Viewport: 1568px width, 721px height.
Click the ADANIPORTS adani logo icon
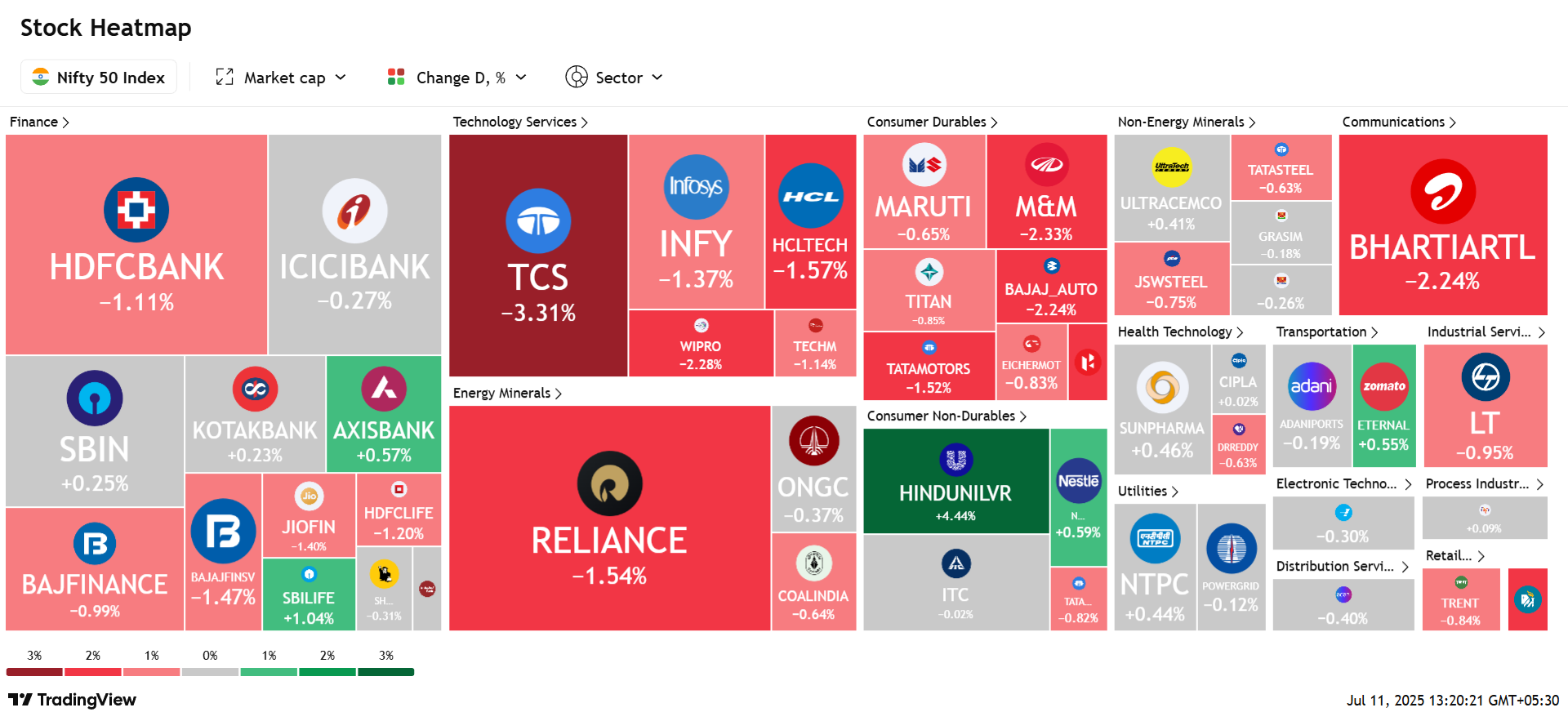[x=1311, y=386]
